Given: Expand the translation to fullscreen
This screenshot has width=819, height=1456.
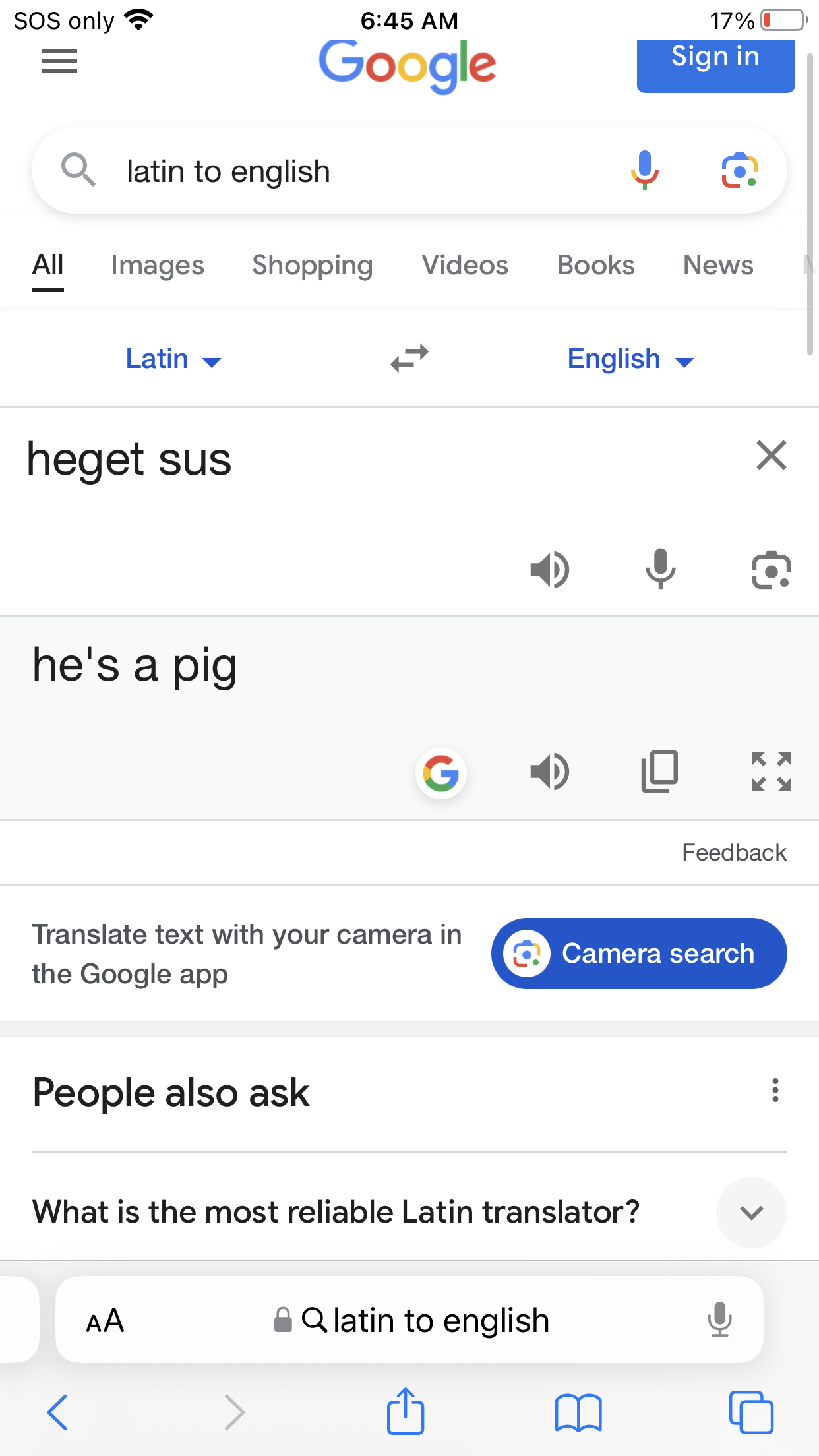Looking at the screenshot, I should click(771, 772).
